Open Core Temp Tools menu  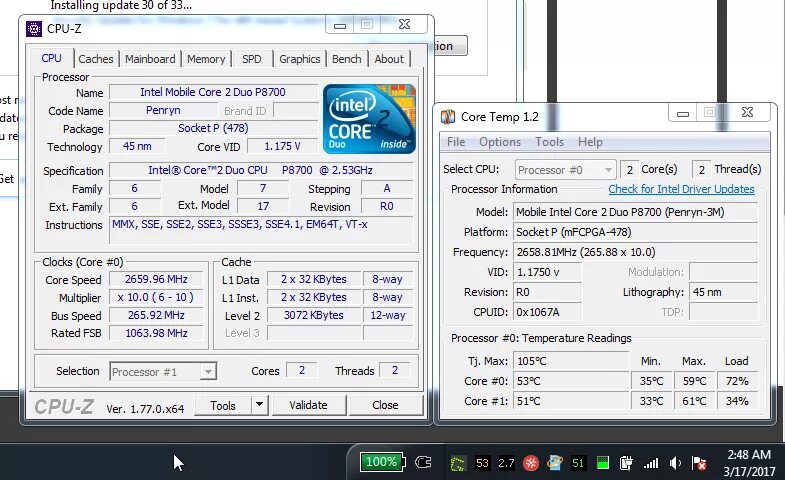(549, 142)
